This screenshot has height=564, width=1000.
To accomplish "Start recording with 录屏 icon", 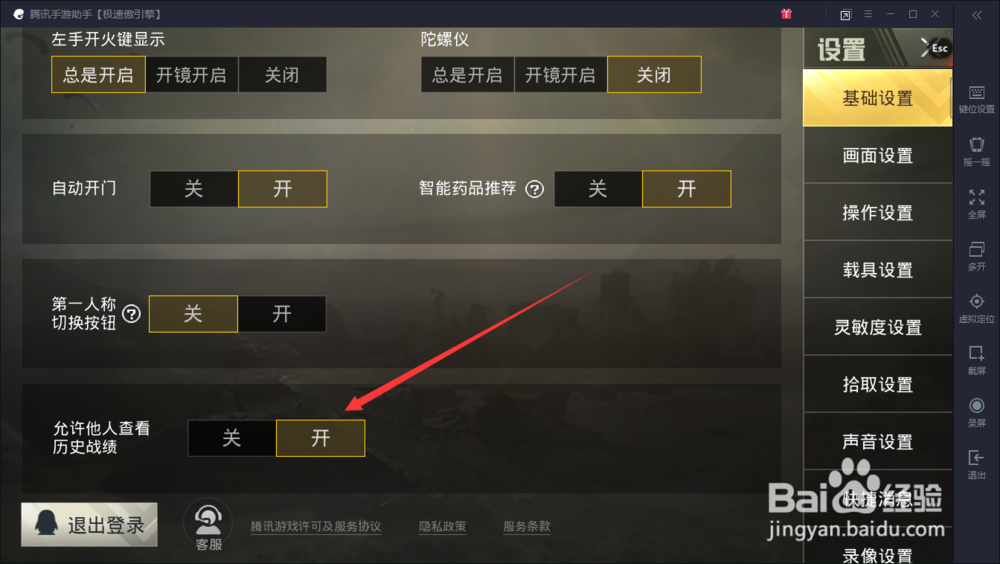I will point(976,412).
